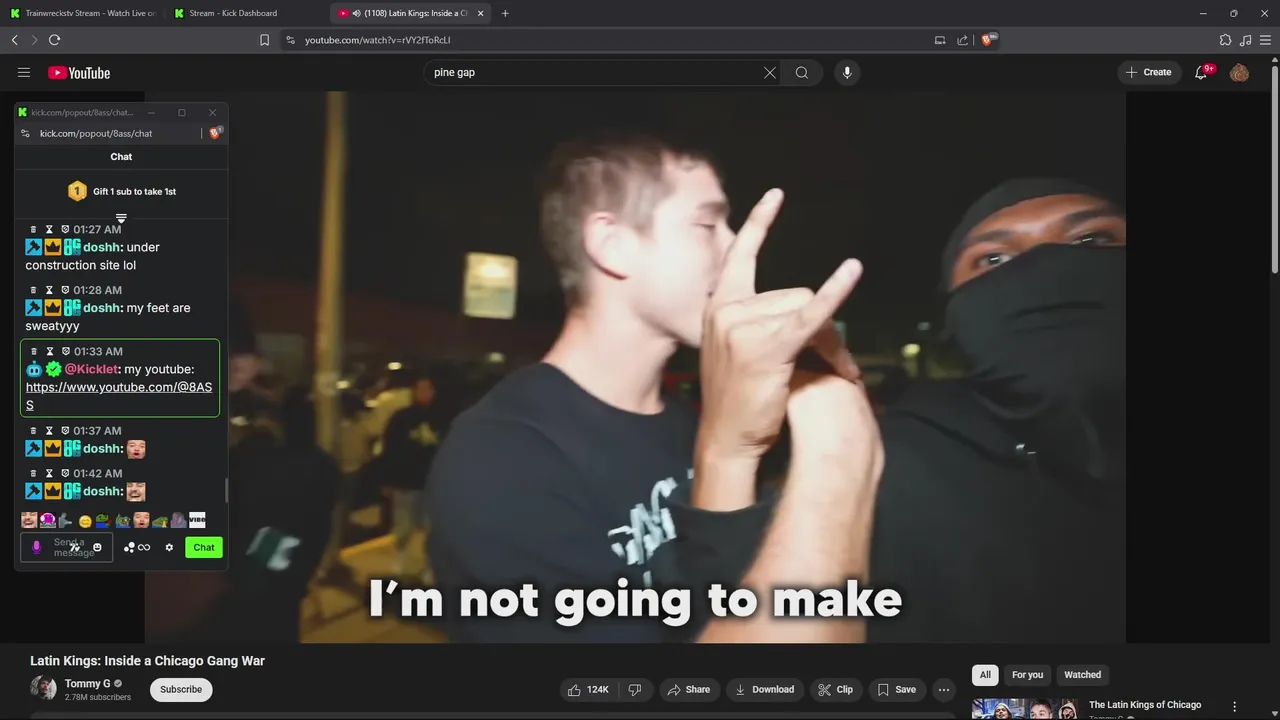Delete doshh's 01:42 AM message
This screenshot has width=1280, height=720.
(33, 473)
